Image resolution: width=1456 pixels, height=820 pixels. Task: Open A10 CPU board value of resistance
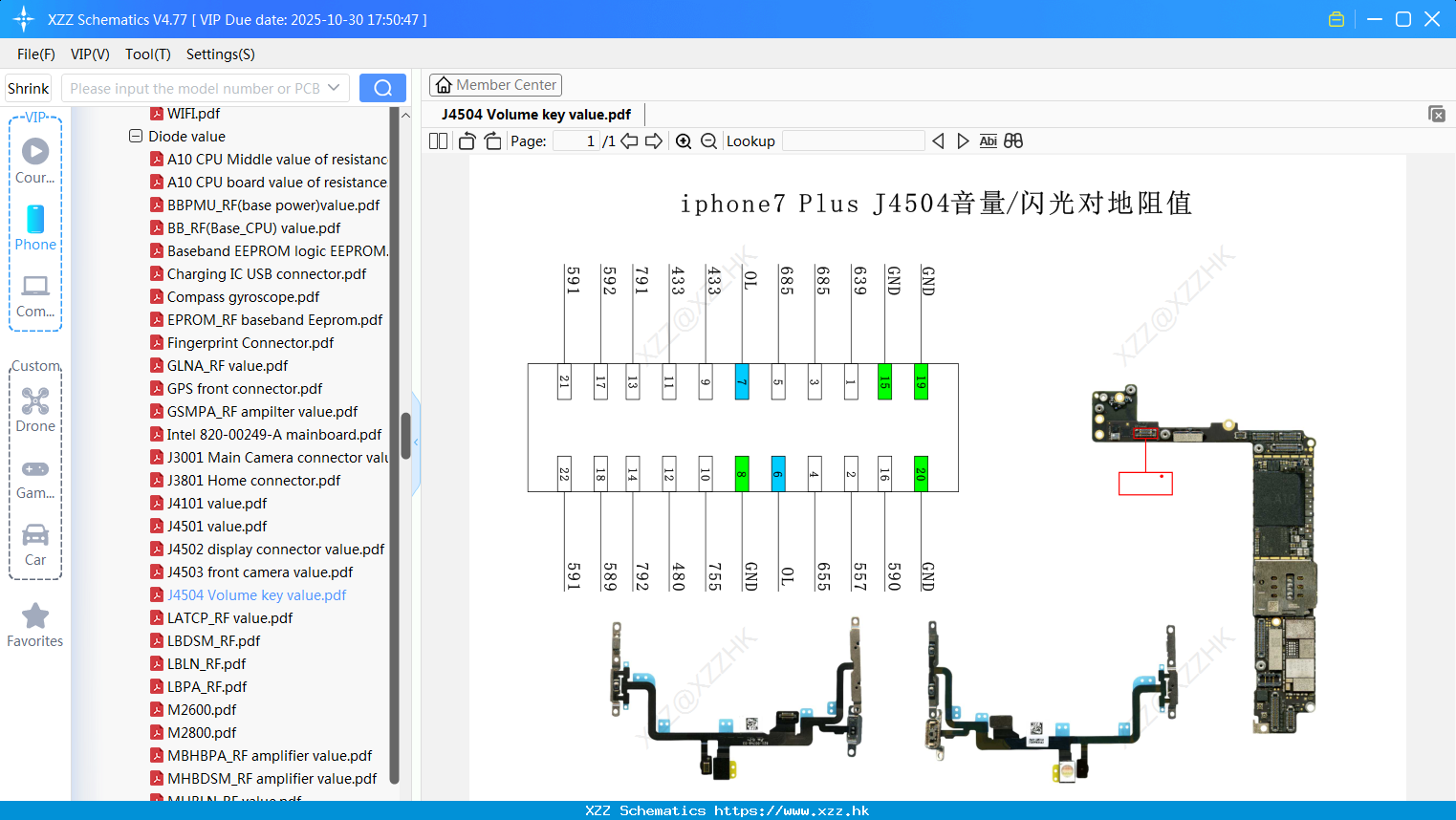pyautogui.click(x=269, y=183)
